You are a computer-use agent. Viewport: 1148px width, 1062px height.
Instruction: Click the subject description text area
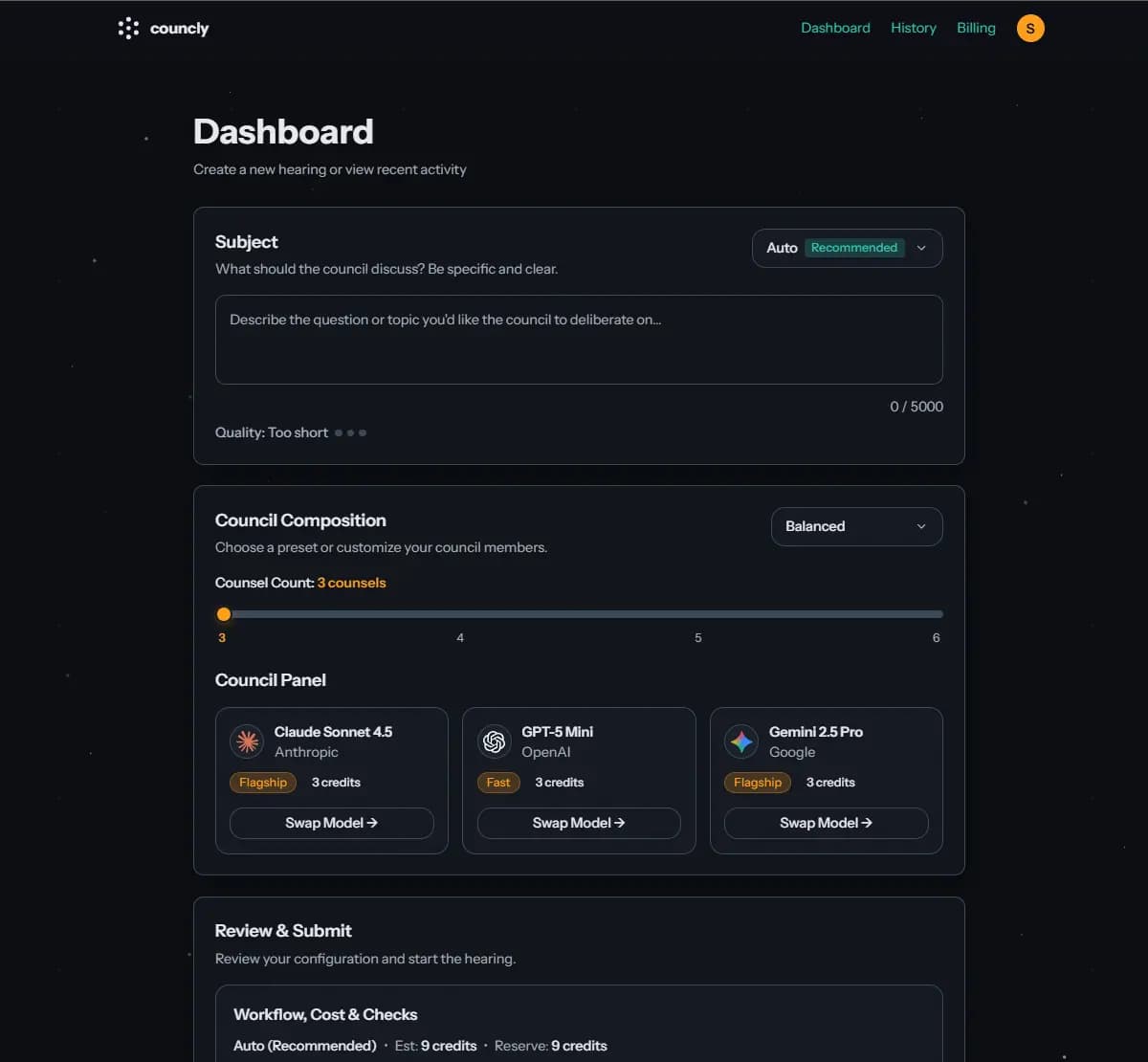[579, 340]
